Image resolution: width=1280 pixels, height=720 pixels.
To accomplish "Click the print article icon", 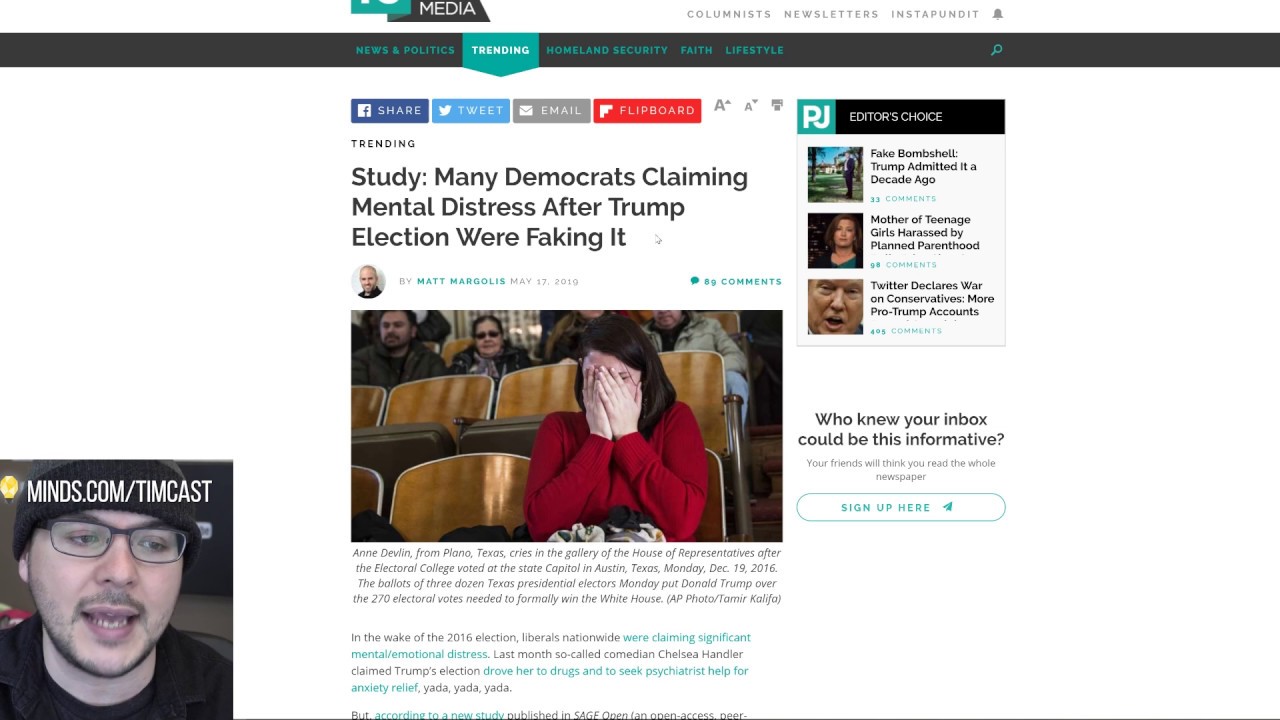I will tap(777, 105).
